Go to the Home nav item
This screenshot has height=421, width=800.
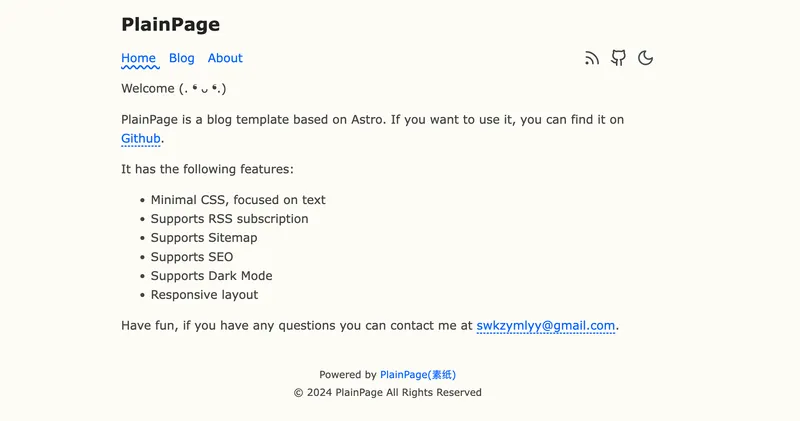click(138, 58)
